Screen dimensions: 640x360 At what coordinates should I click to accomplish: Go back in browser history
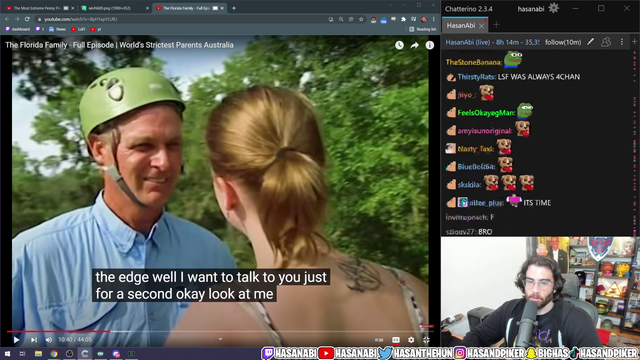click(7, 19)
